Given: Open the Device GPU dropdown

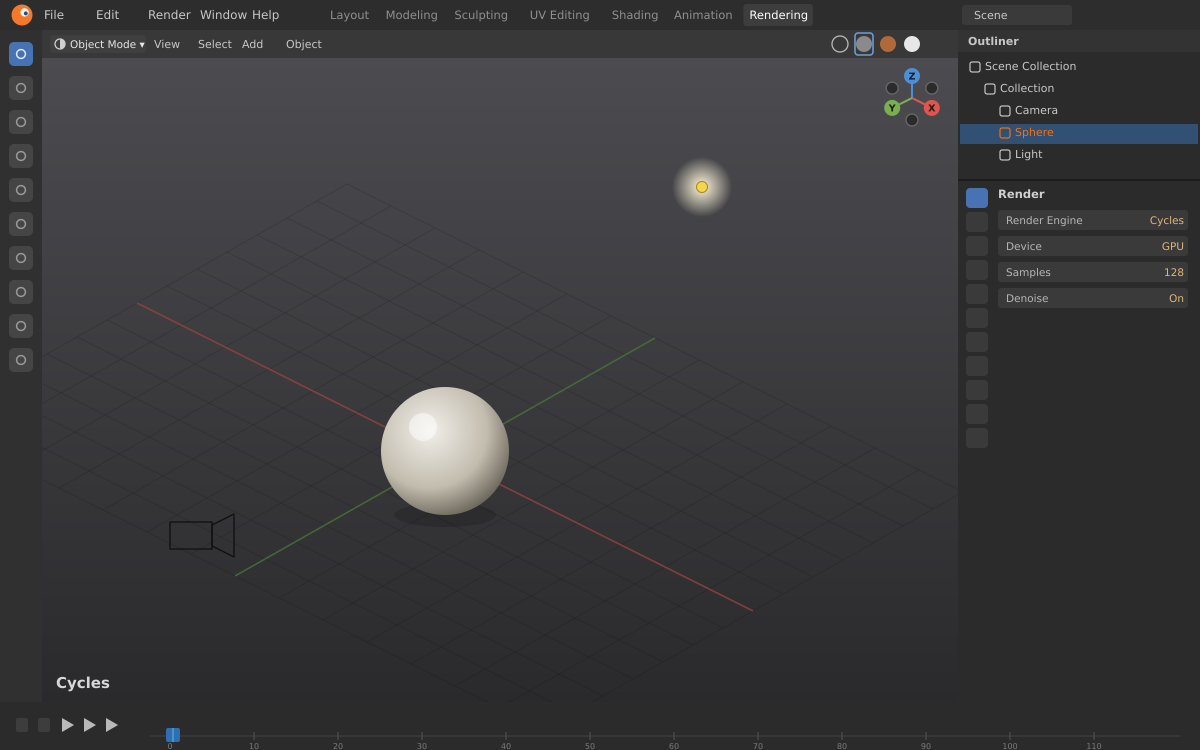Looking at the screenshot, I should pos(1093,246).
